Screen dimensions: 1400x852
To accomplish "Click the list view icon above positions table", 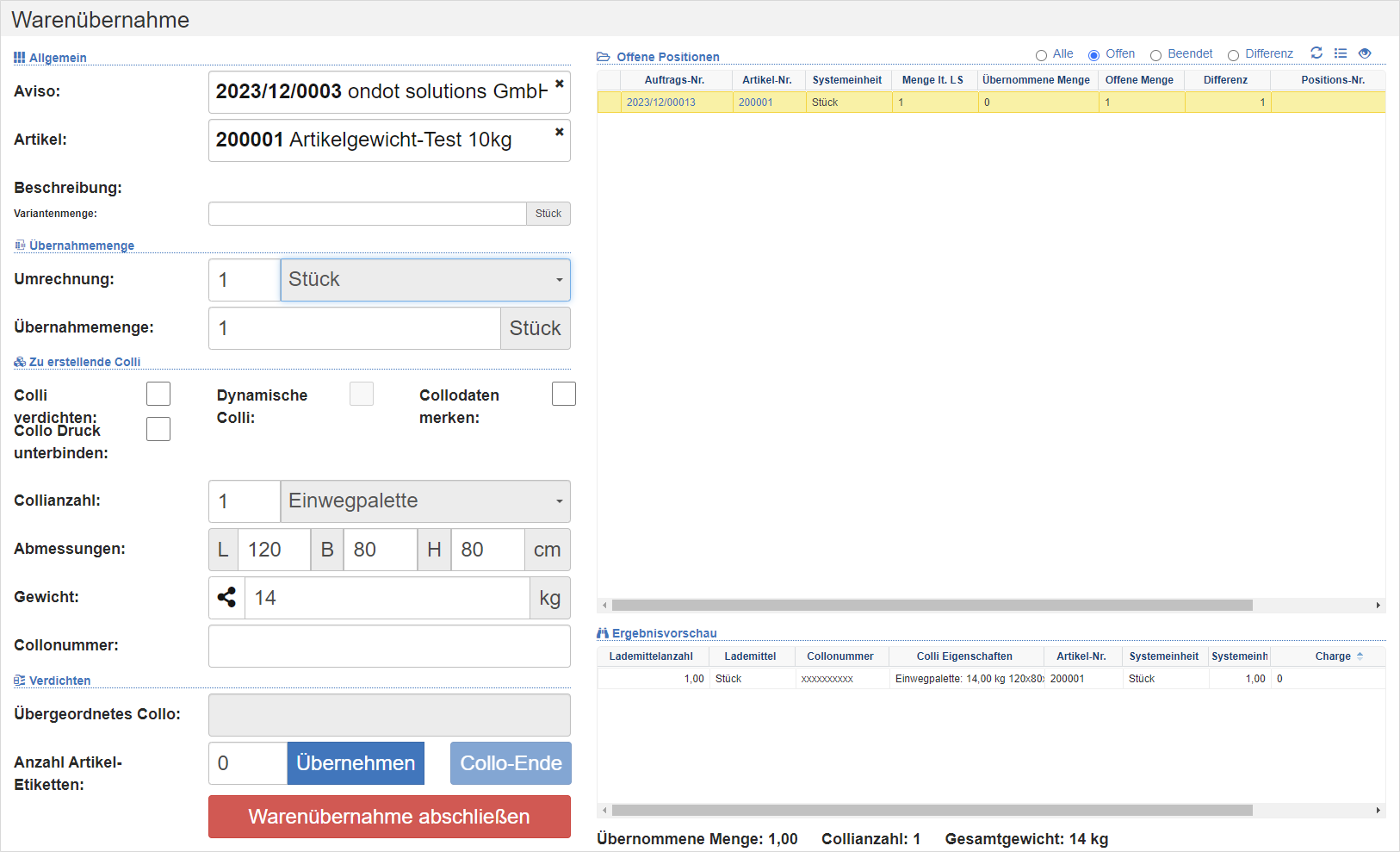I will tap(1340, 53).
